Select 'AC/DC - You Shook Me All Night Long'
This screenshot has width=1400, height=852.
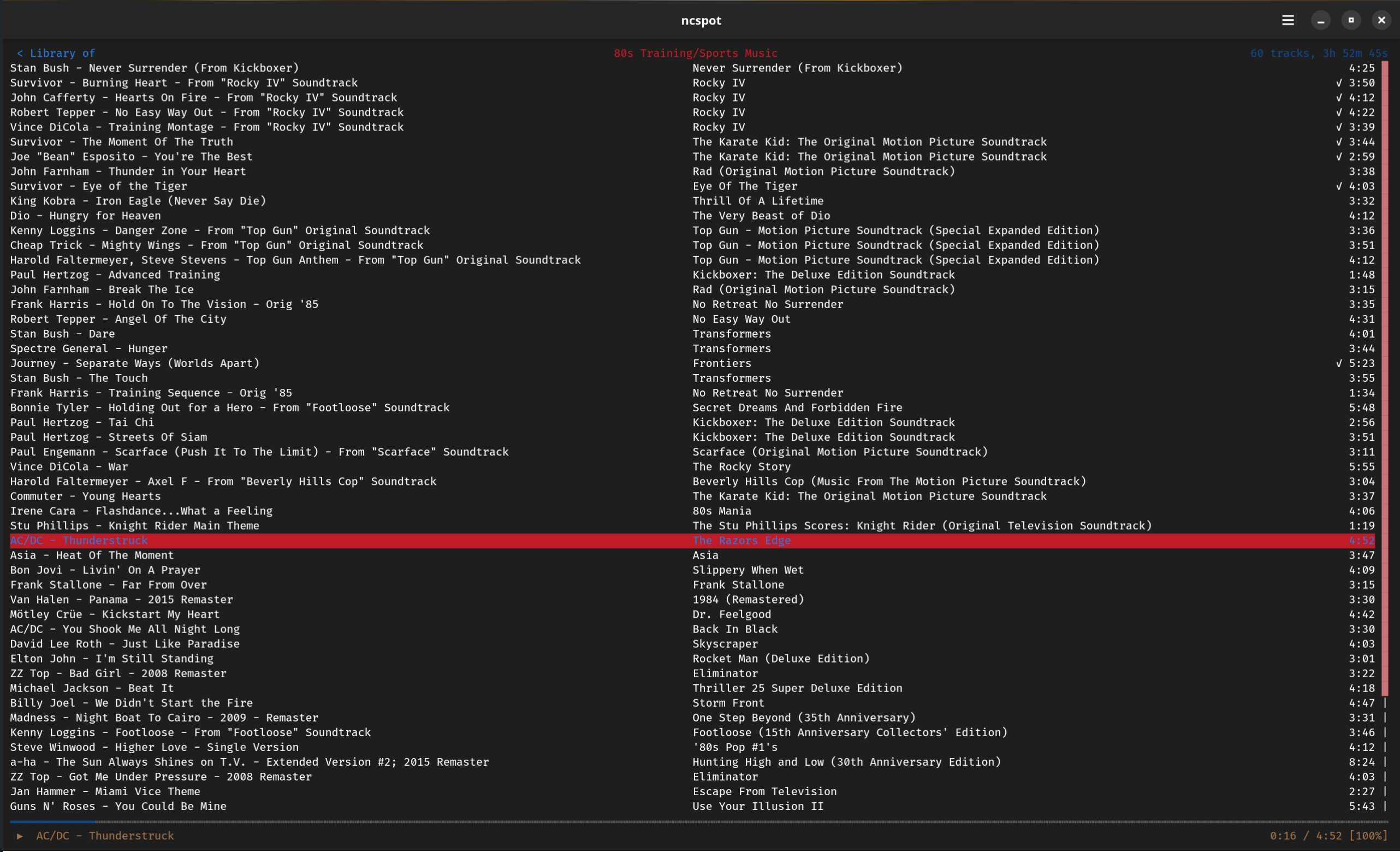[x=692, y=630]
